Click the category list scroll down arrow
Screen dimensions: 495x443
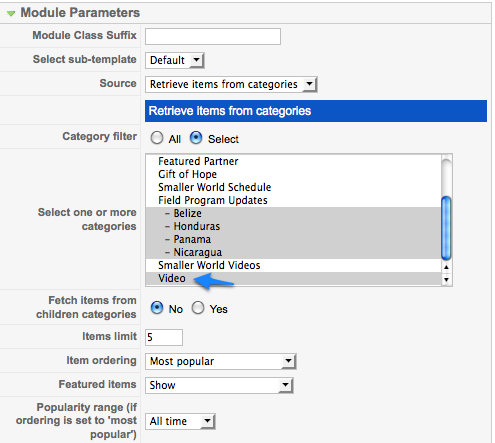pyautogui.click(x=446, y=280)
